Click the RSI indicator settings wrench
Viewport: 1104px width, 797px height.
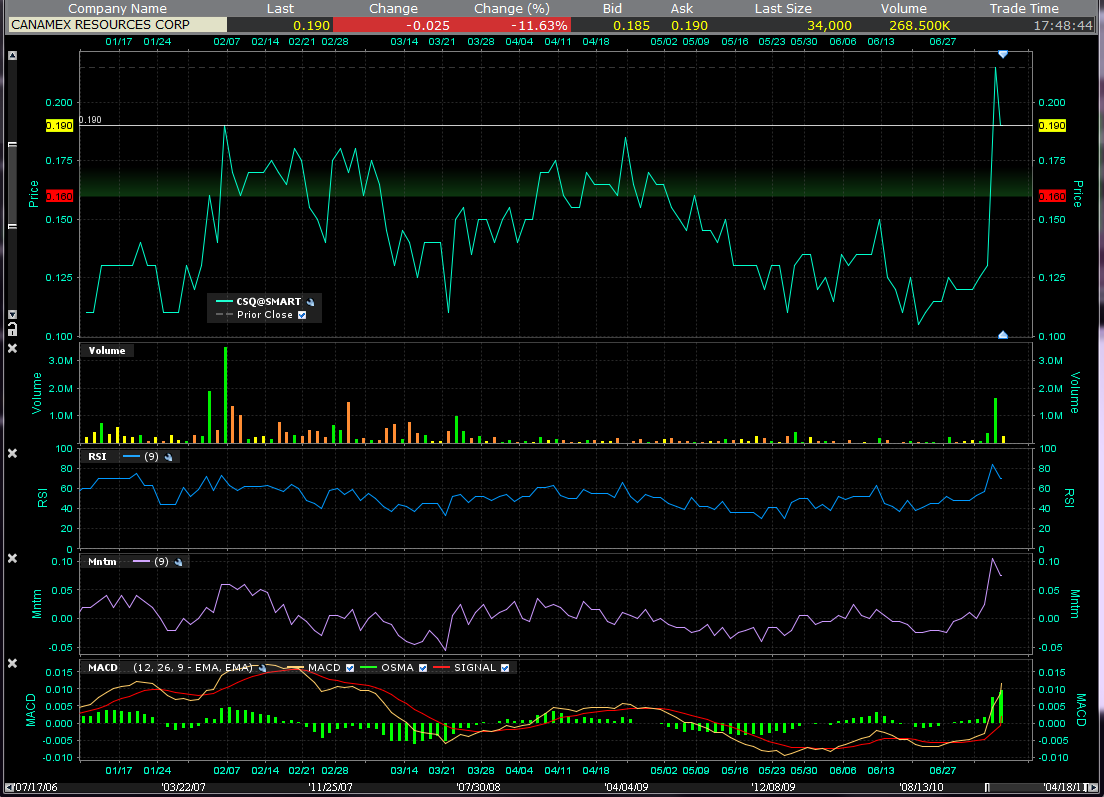click(x=169, y=457)
